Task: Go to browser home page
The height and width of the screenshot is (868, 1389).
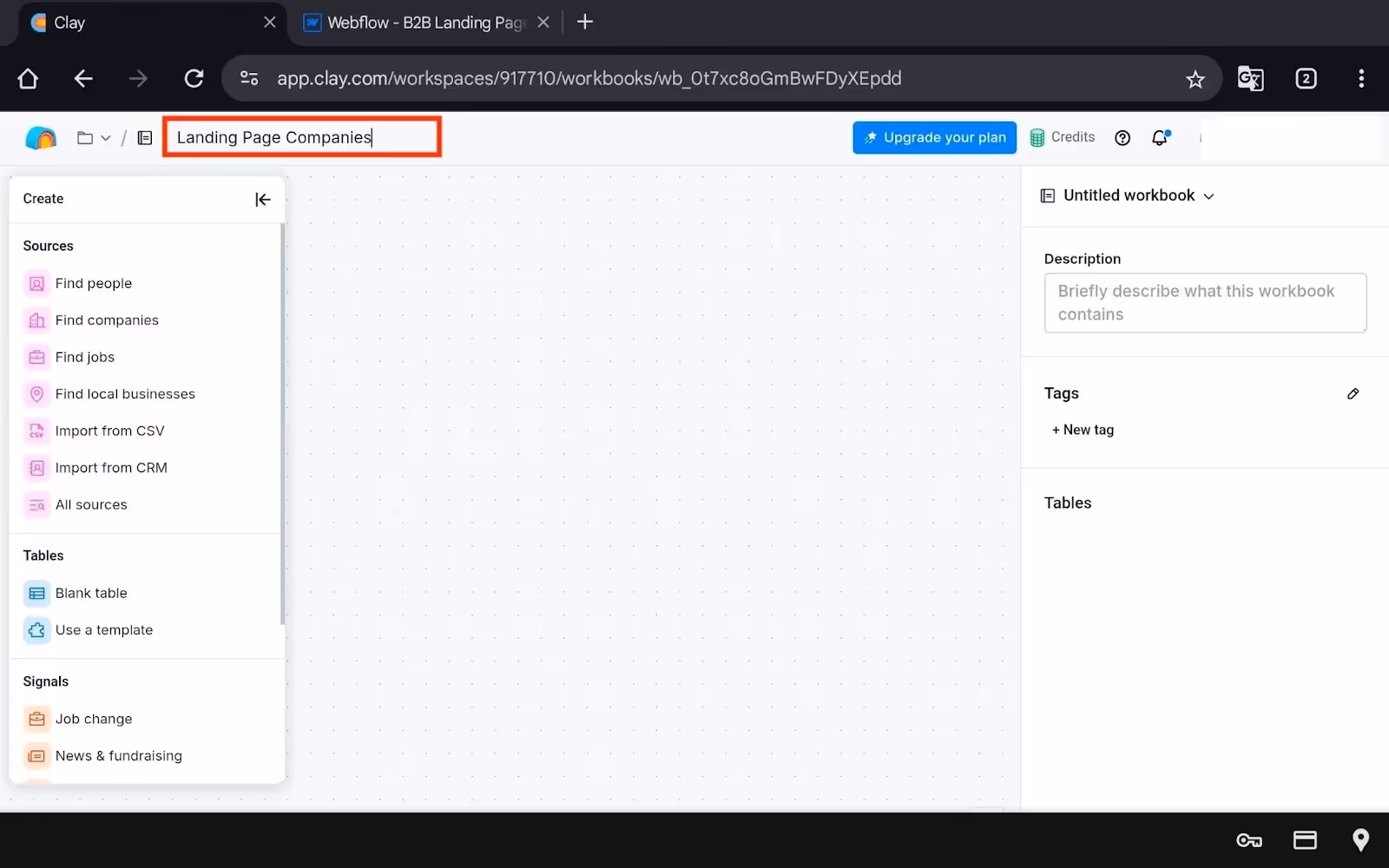Action: [28, 79]
